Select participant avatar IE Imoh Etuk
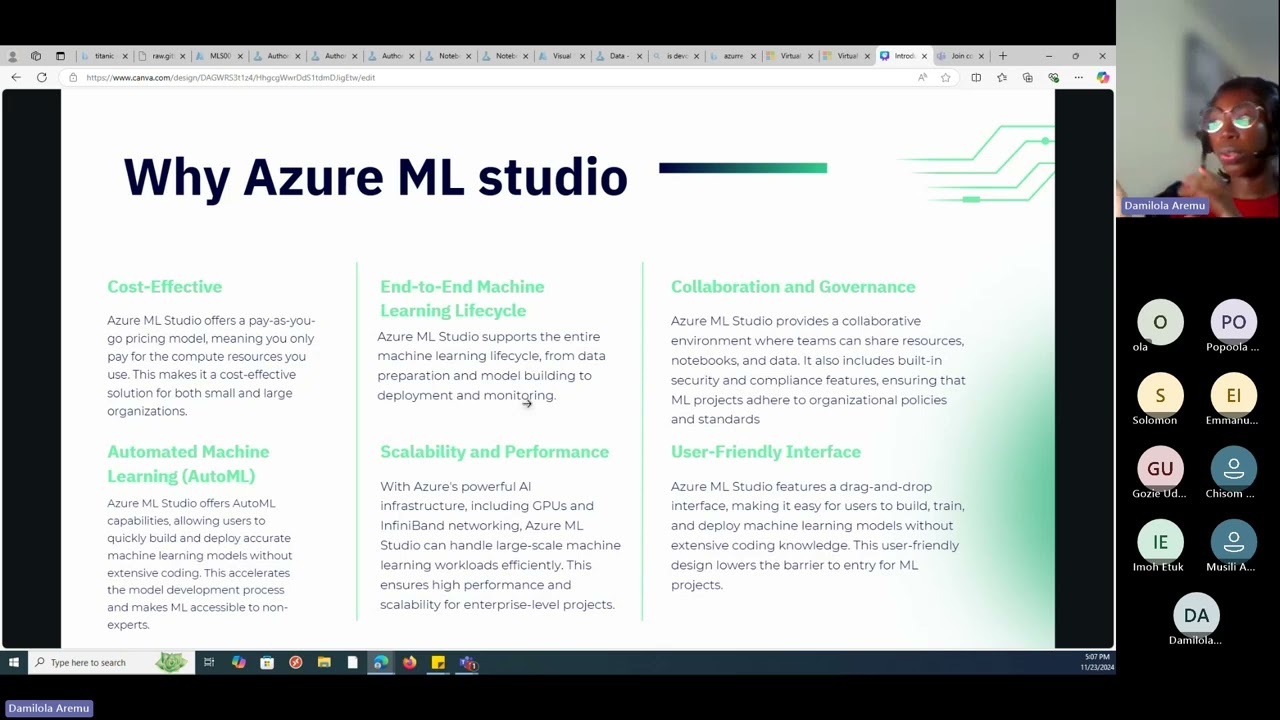This screenshot has height=720, width=1280. pos(1160,541)
